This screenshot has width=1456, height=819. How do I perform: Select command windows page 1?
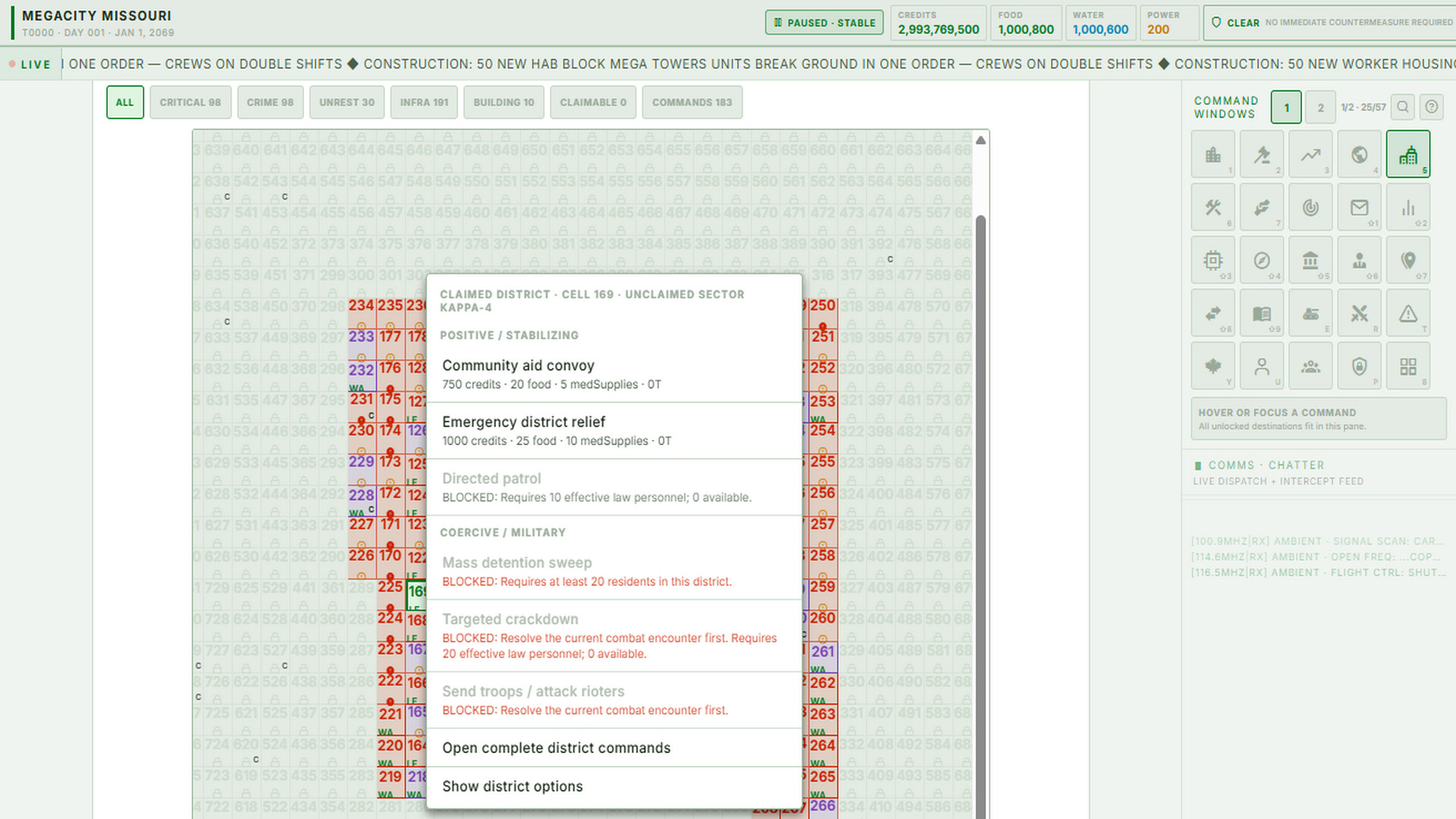coord(1286,107)
